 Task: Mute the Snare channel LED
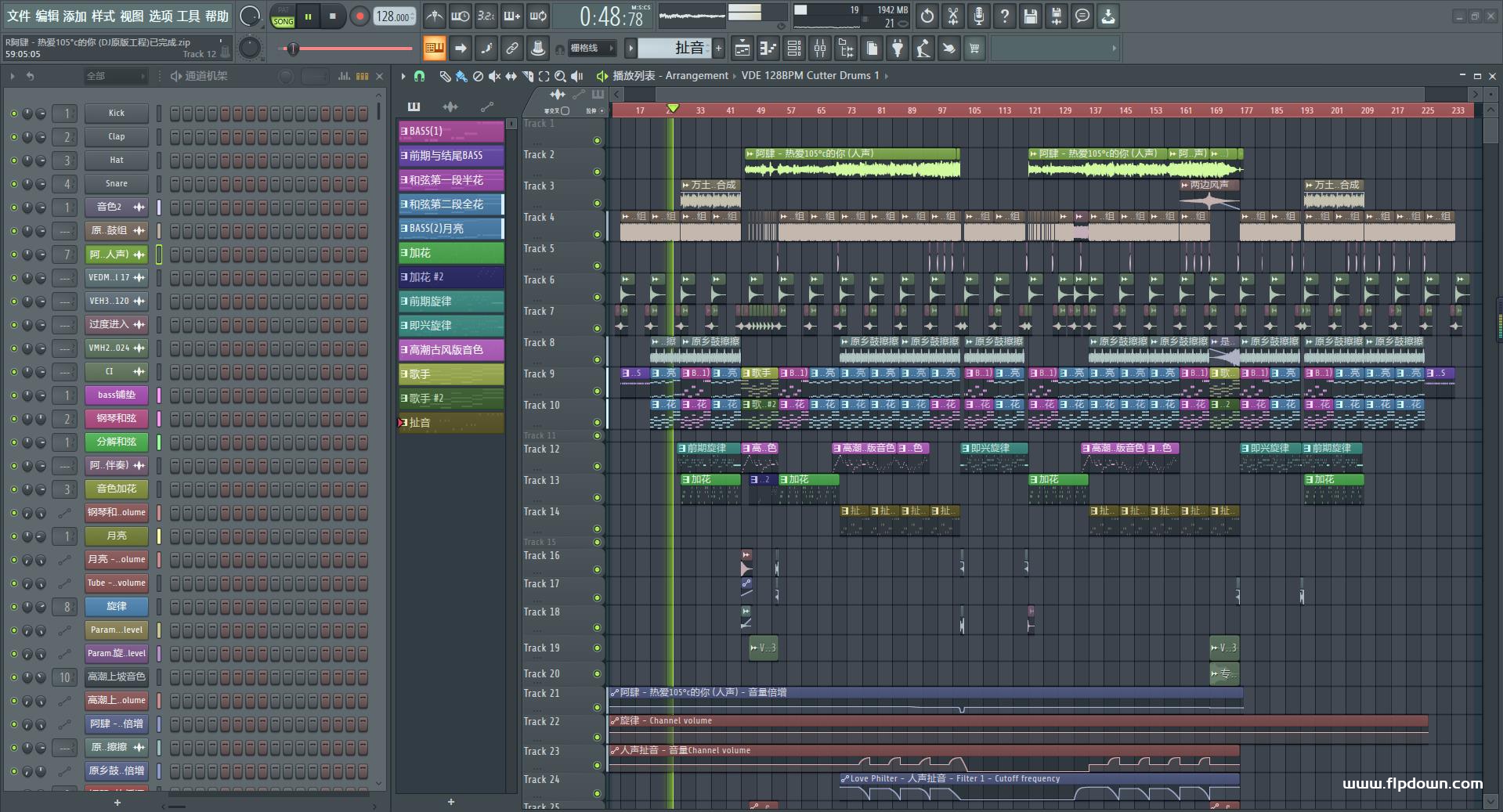tap(13, 184)
